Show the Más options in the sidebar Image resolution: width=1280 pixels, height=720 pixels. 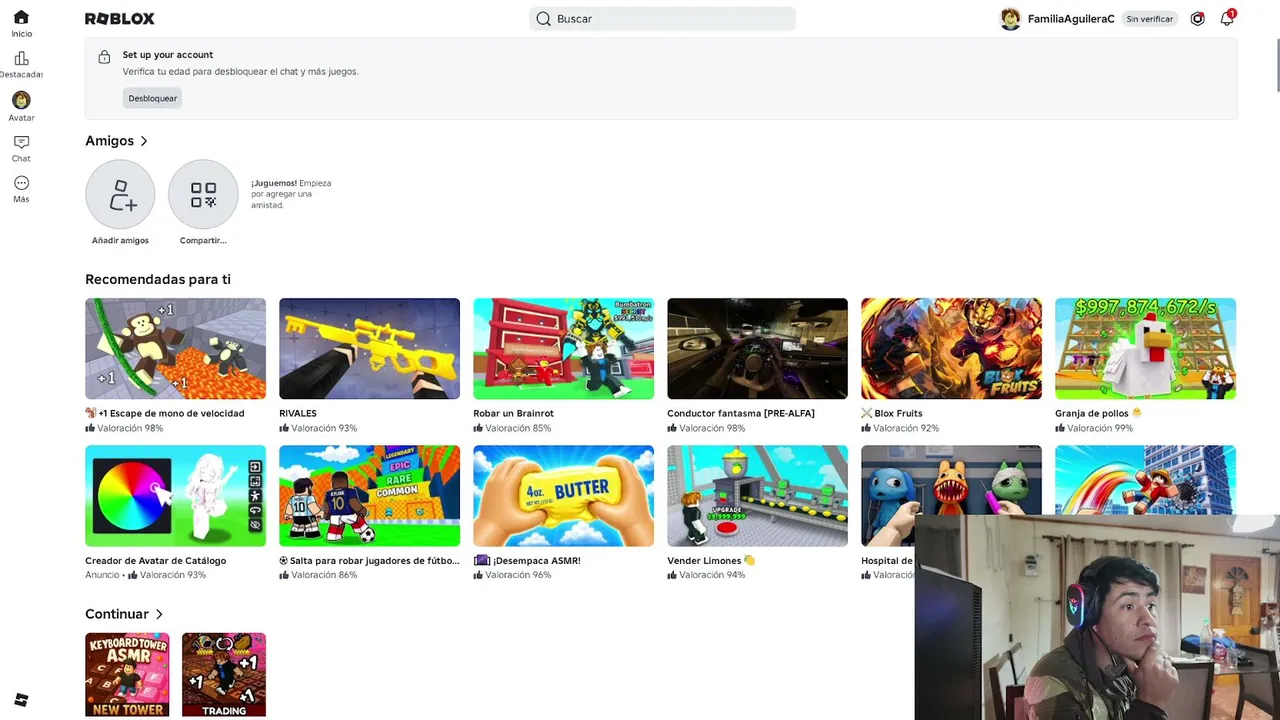click(x=21, y=189)
